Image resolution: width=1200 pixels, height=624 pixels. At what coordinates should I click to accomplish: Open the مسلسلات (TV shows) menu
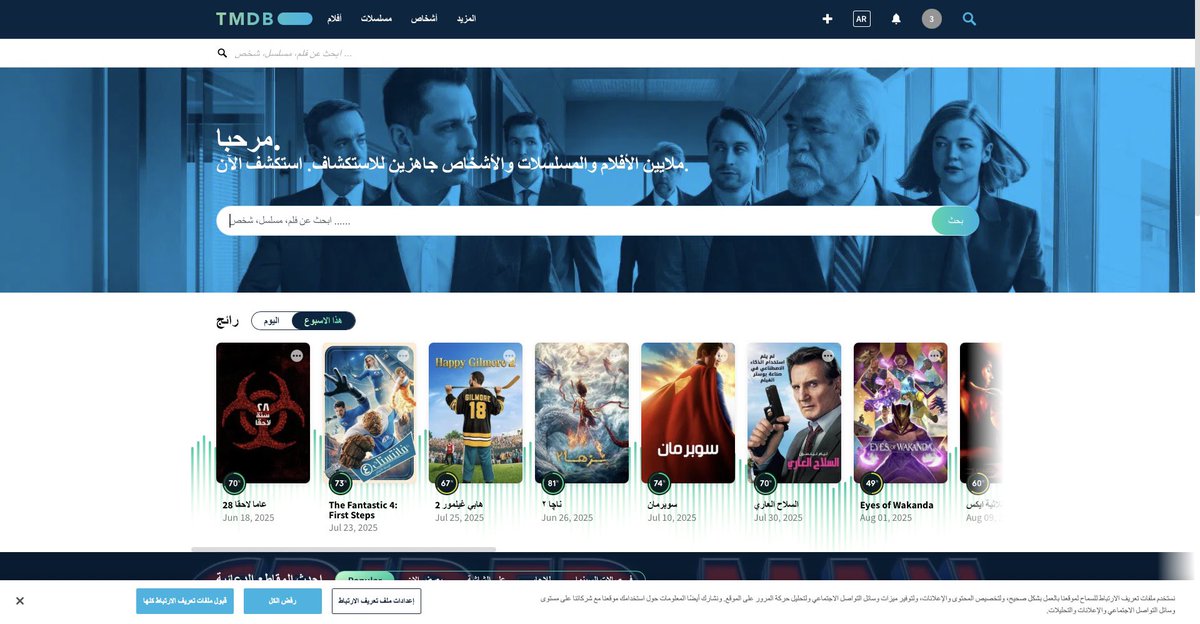click(376, 19)
